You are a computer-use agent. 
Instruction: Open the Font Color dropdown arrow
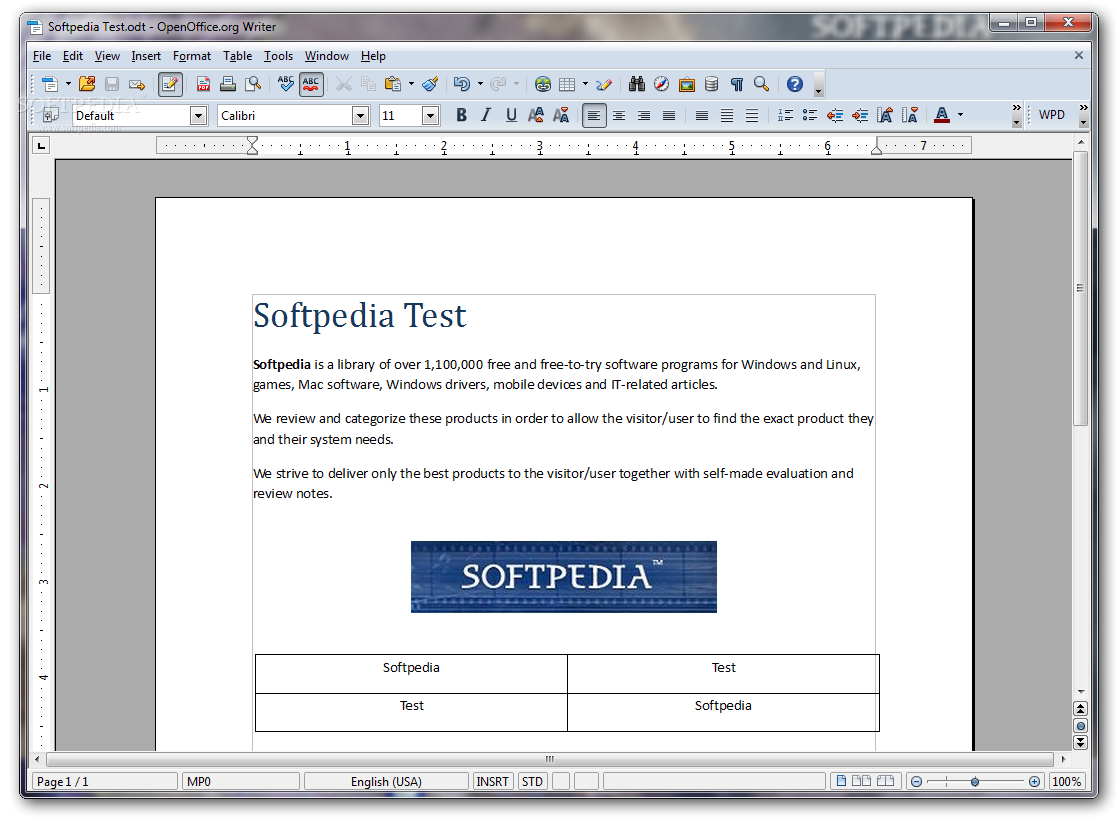tap(961, 115)
